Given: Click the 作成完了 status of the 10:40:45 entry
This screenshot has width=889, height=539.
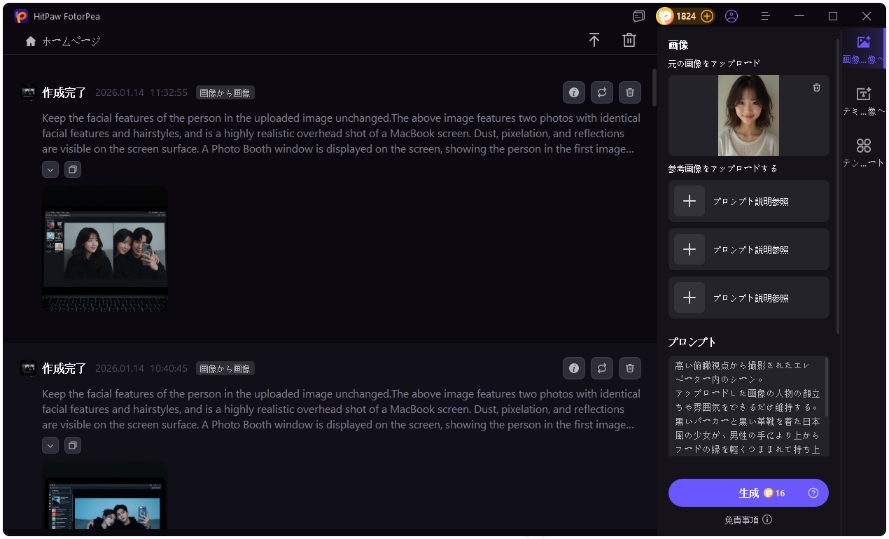Looking at the screenshot, I should 64,368.
